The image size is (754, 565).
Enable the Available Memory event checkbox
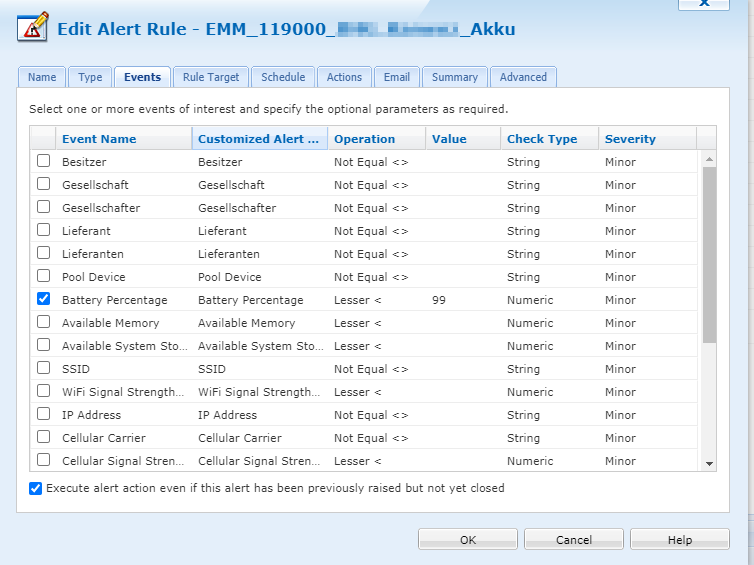pos(43,322)
